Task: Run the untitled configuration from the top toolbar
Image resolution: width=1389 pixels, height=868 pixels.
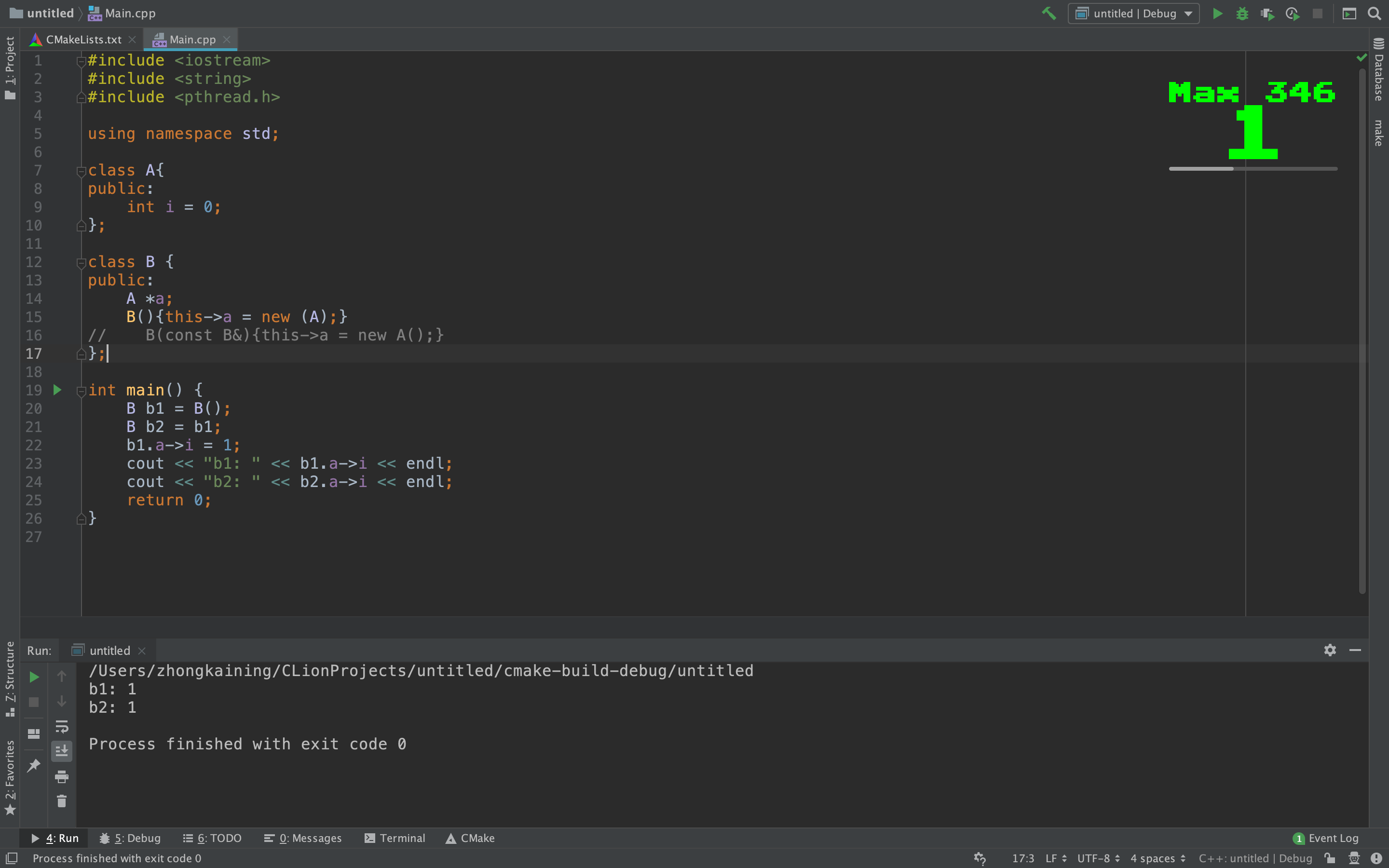Action: pos(1217,13)
